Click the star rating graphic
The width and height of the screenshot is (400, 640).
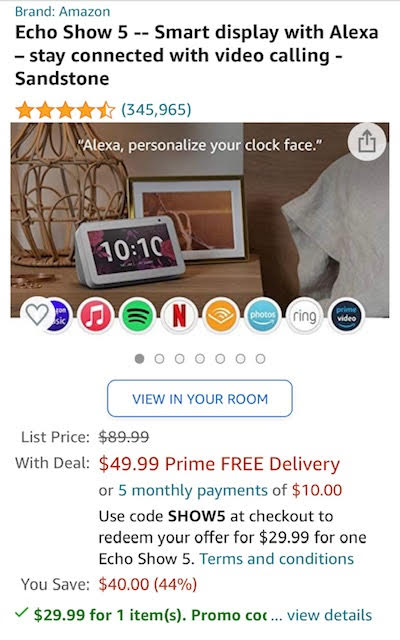pyautogui.click(x=65, y=110)
